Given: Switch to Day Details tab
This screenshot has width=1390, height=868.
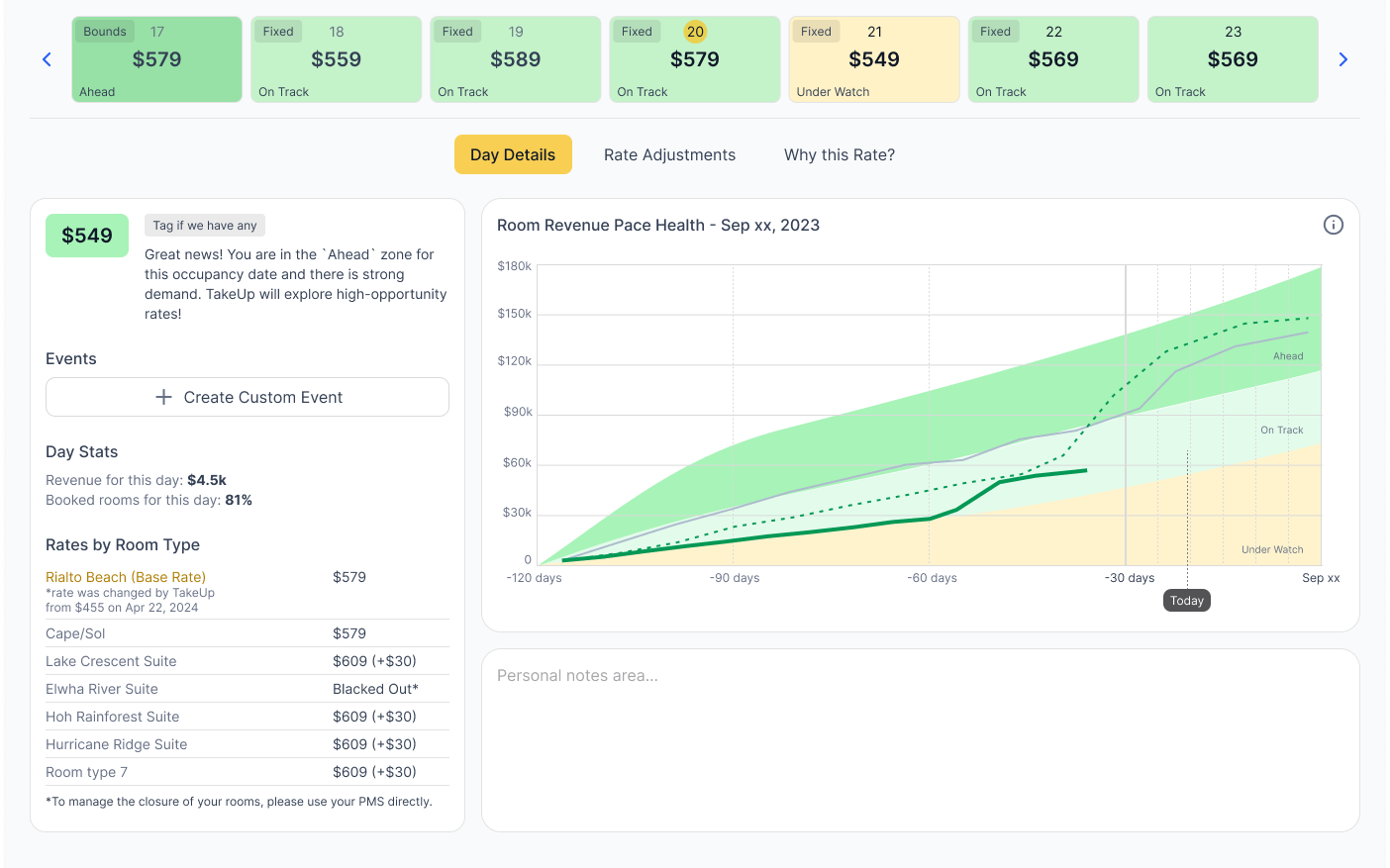Looking at the screenshot, I should [513, 154].
